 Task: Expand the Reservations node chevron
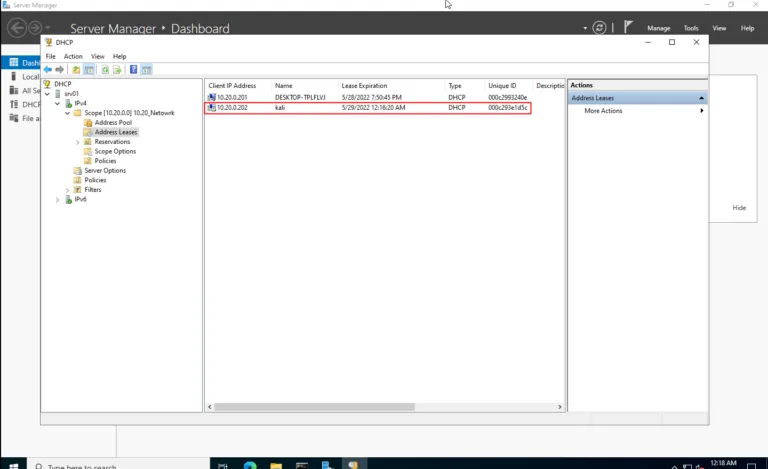click(x=77, y=142)
